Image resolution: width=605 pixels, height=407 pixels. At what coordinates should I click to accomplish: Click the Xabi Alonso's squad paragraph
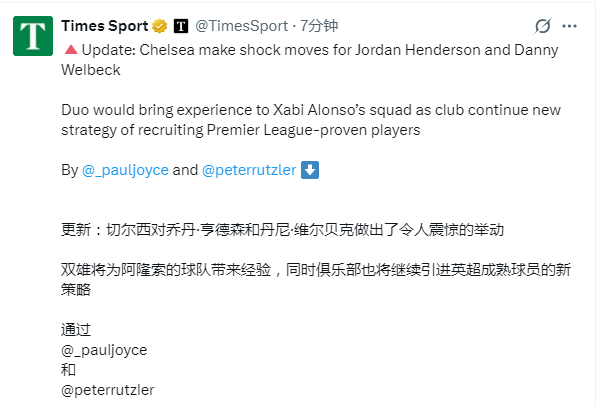(311, 120)
